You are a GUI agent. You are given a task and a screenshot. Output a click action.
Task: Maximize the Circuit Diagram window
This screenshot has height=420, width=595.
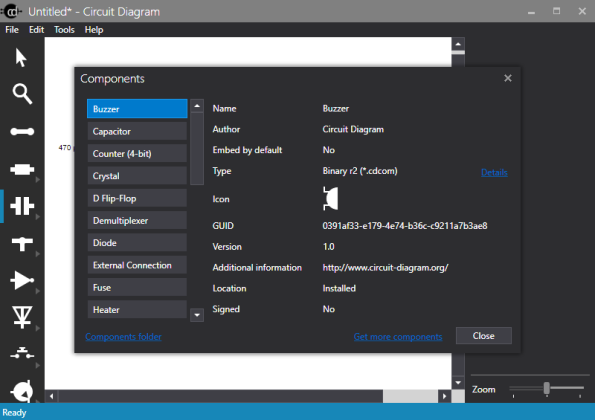click(556, 11)
